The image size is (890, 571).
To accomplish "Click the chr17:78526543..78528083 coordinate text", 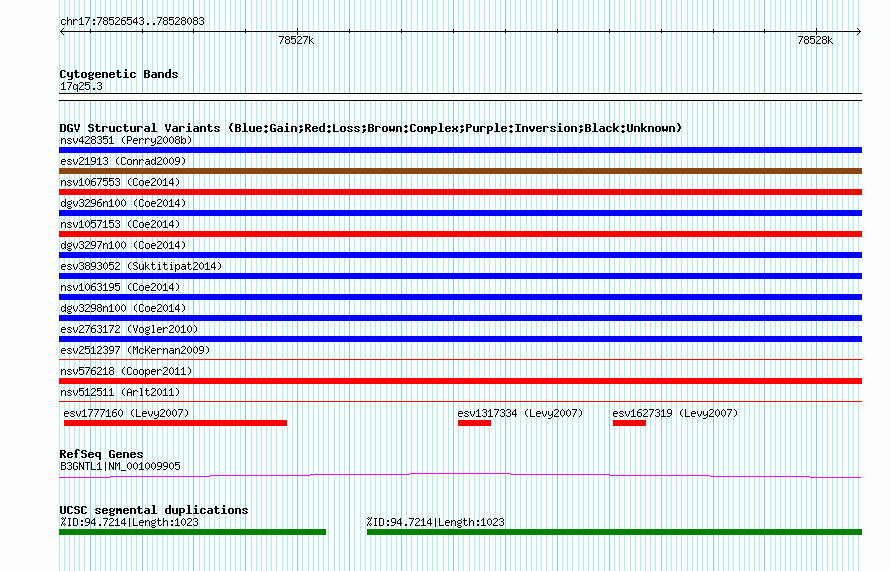I will (132, 21).
